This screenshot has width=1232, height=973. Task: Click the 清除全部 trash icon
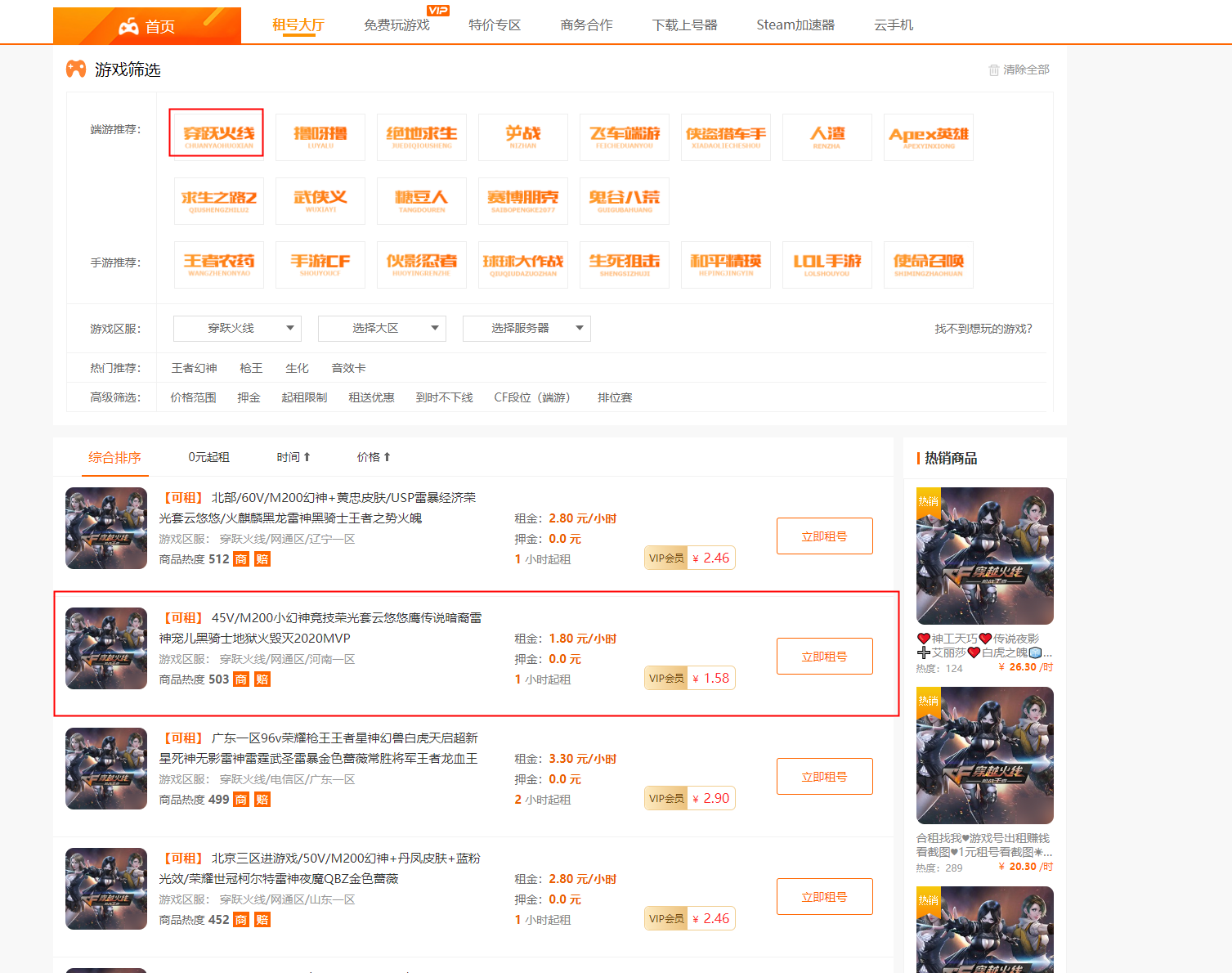point(993,70)
